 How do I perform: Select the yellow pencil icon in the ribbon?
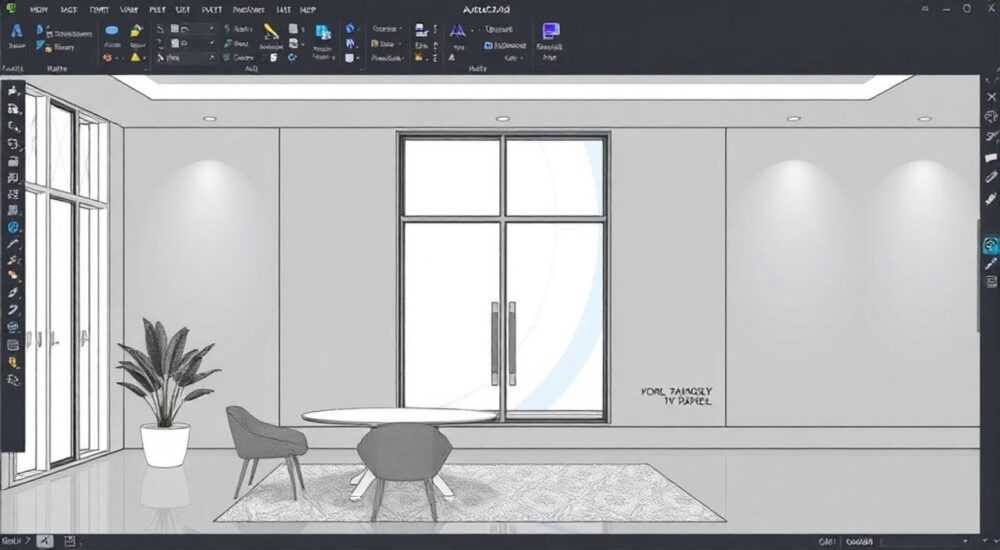click(271, 31)
